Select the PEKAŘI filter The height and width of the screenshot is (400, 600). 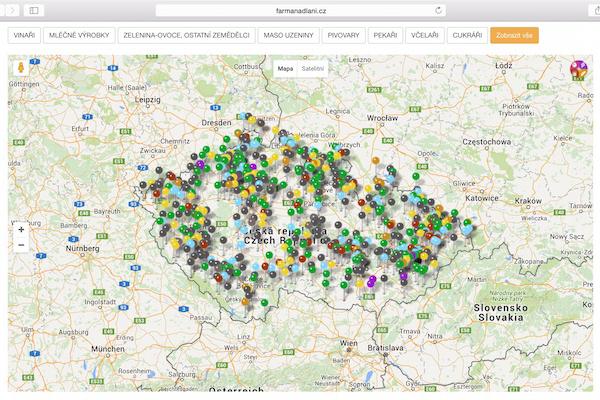(x=385, y=35)
